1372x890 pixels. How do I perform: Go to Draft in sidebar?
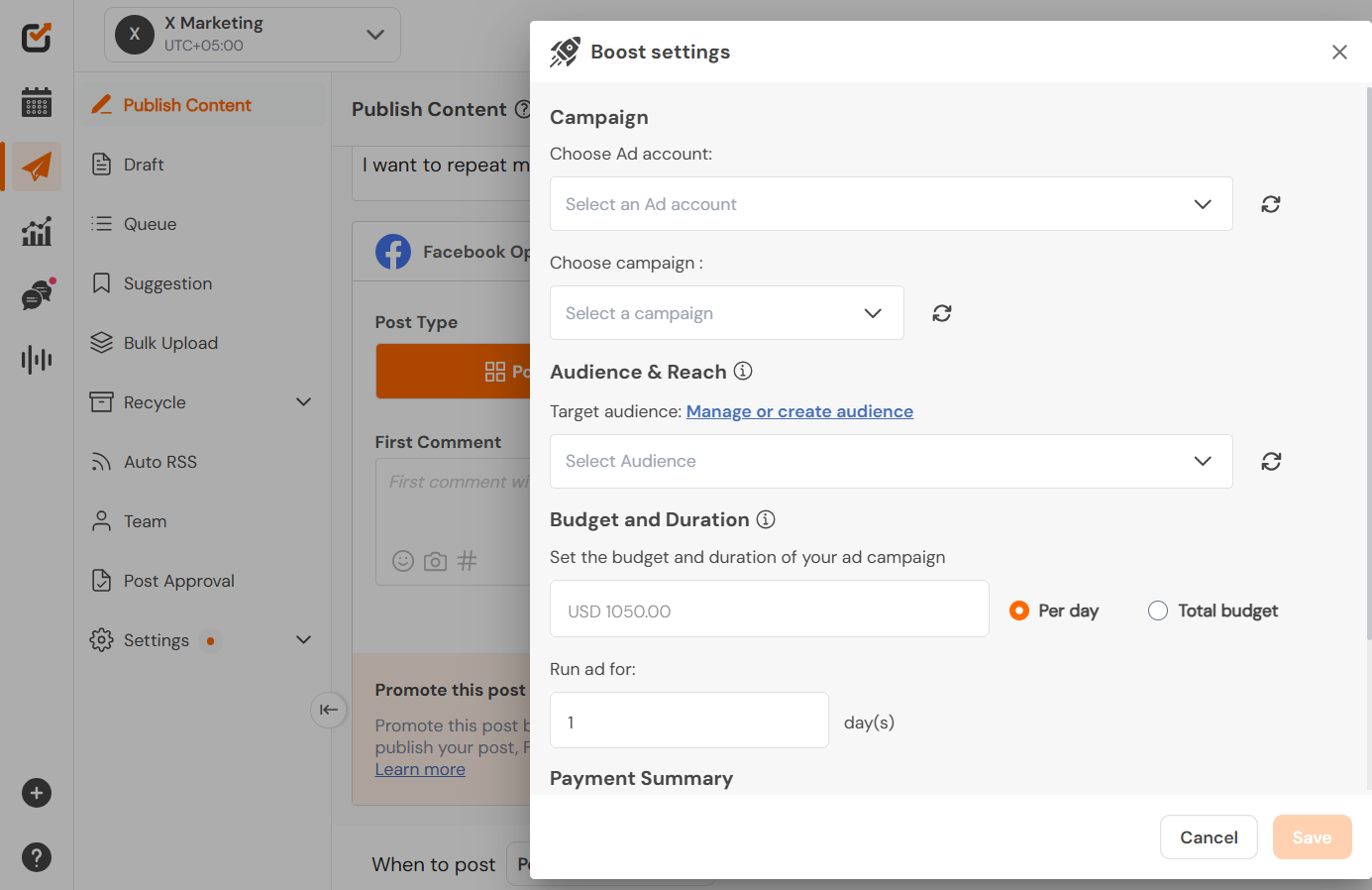coord(202,165)
